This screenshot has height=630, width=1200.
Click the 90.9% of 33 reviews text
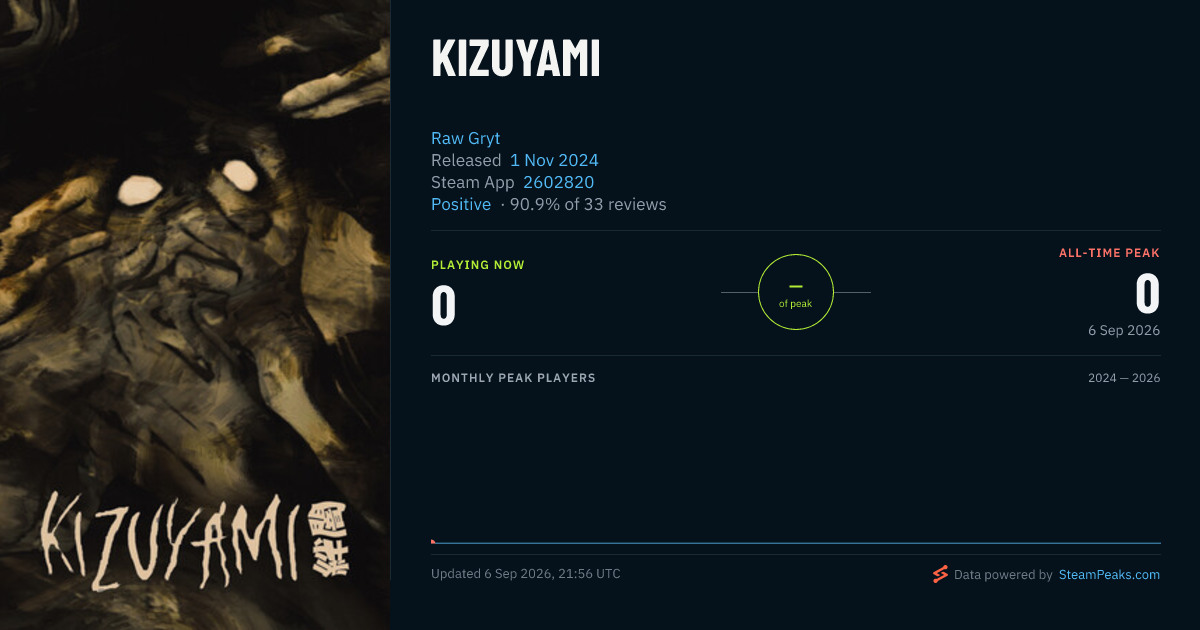coord(588,204)
